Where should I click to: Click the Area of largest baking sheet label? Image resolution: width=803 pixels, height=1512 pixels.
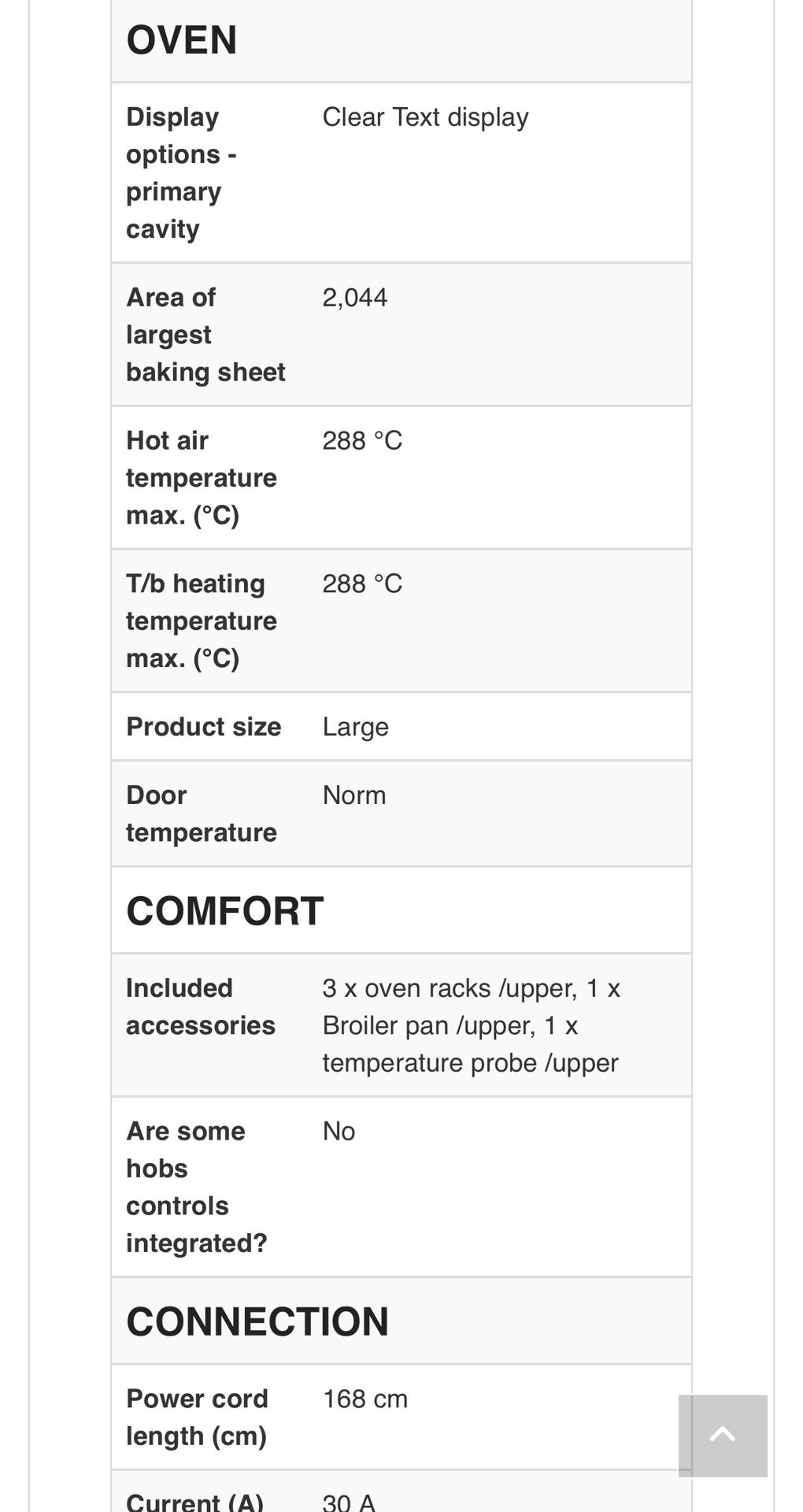click(x=205, y=334)
